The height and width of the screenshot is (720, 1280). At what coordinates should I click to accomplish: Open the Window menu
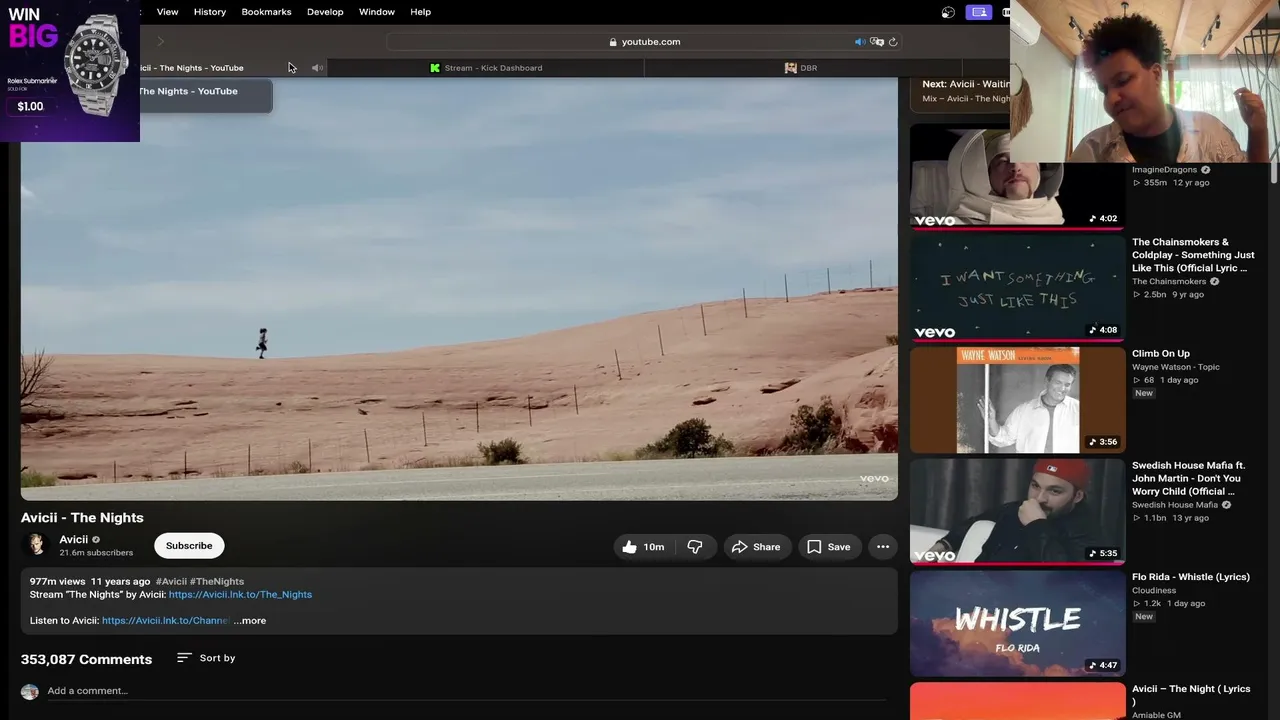[377, 12]
